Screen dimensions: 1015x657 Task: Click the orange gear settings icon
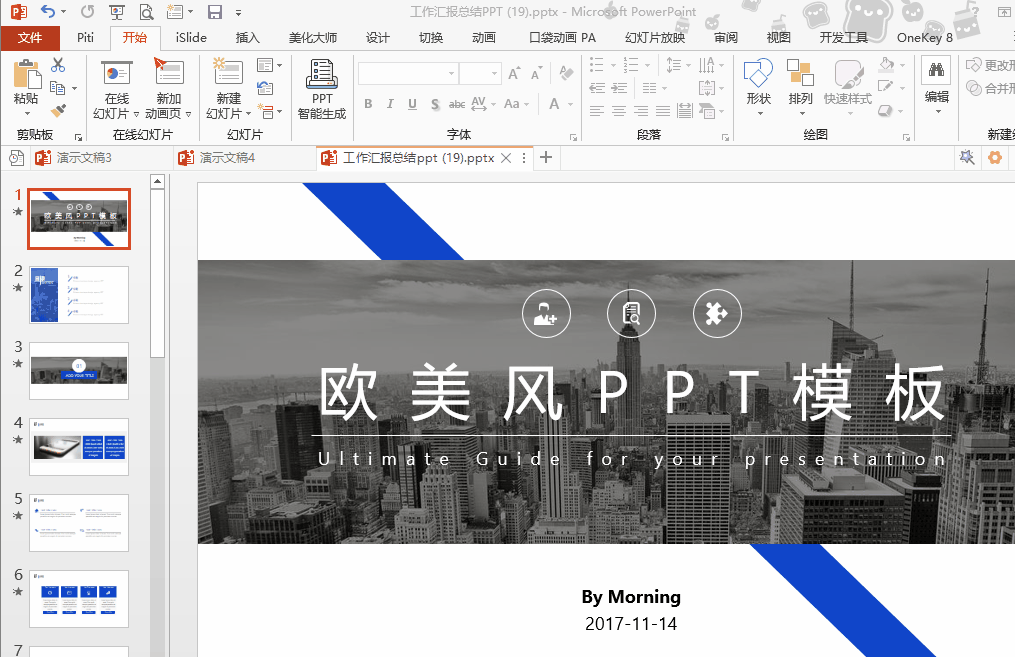tap(995, 157)
